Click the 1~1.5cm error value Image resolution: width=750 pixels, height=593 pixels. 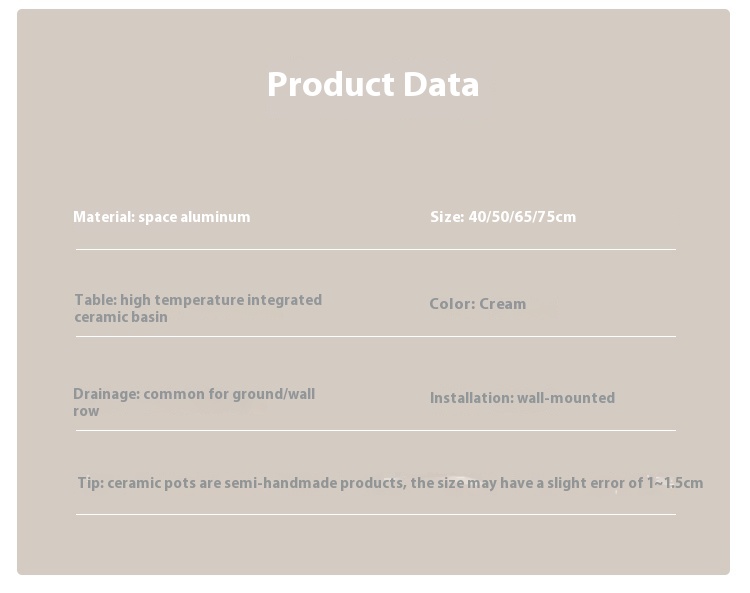[675, 483]
